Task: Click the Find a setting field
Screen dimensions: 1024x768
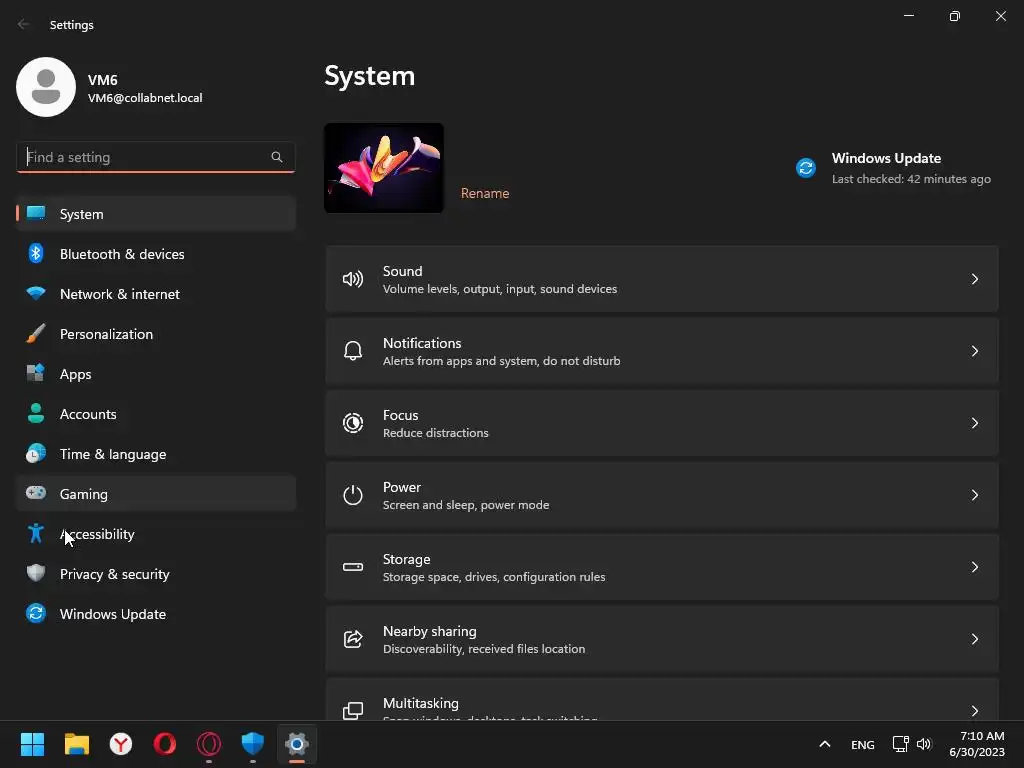Action: pyautogui.click(x=155, y=157)
